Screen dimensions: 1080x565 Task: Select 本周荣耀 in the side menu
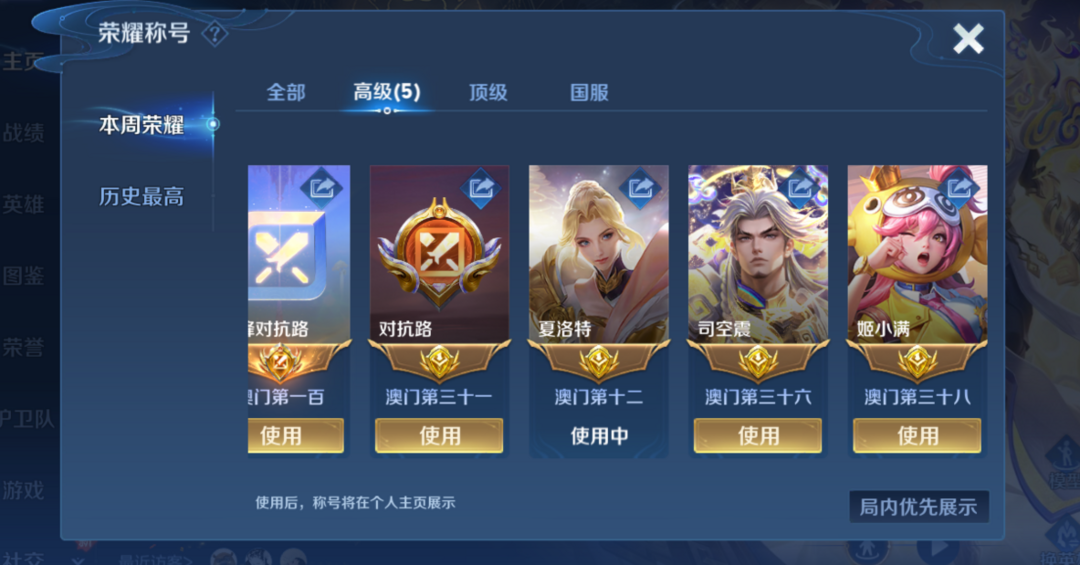(142, 125)
